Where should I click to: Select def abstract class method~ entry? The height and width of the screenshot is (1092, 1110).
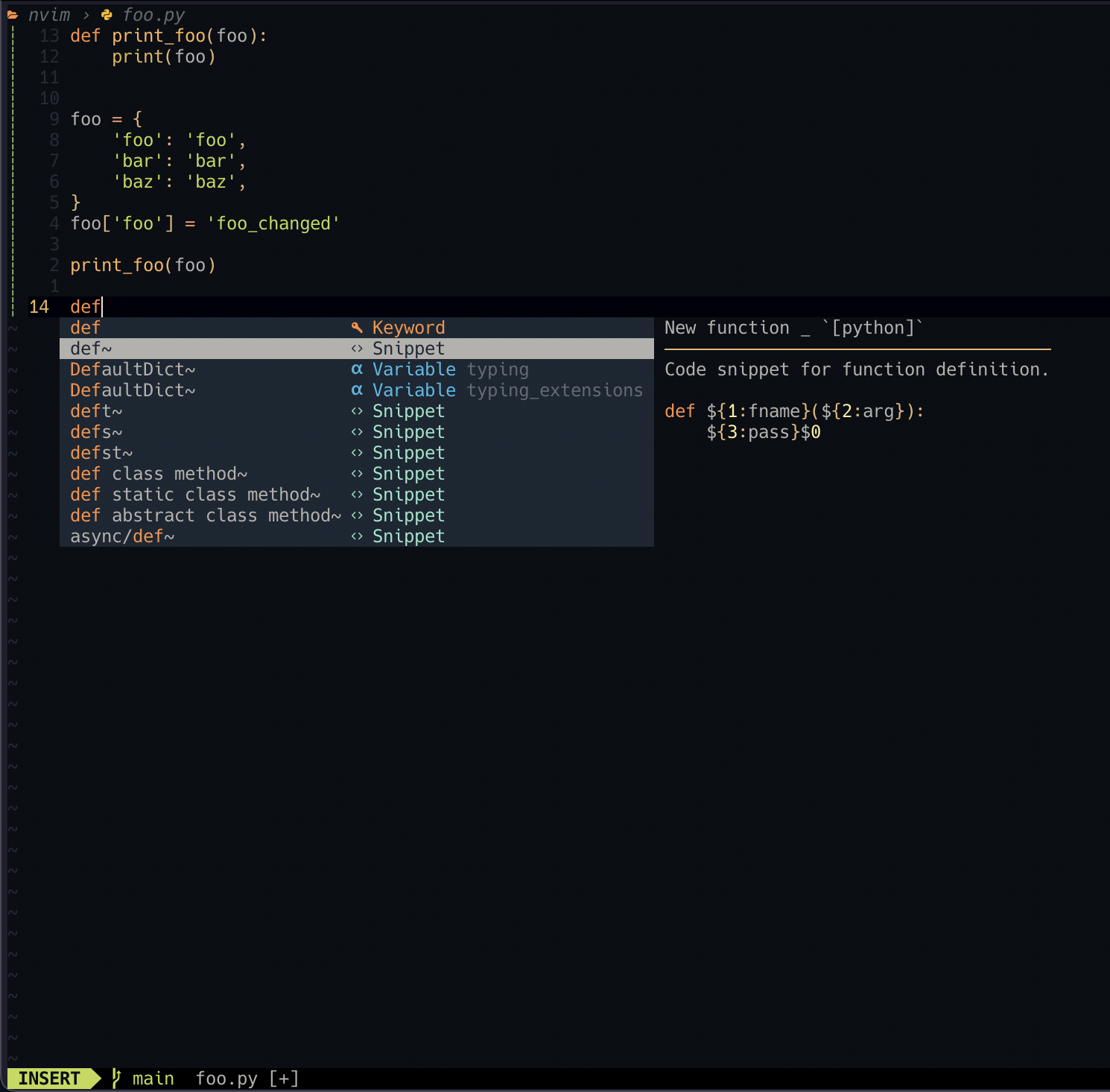click(x=206, y=515)
